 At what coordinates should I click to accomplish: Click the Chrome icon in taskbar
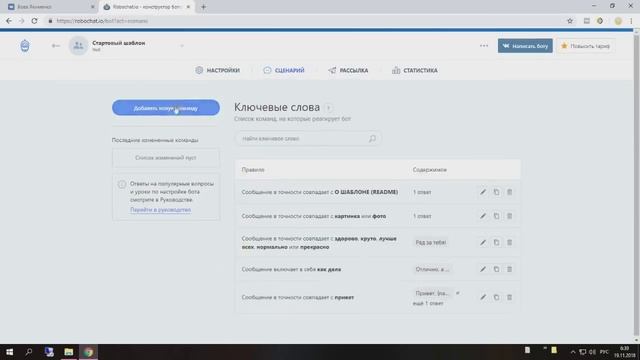(88, 352)
